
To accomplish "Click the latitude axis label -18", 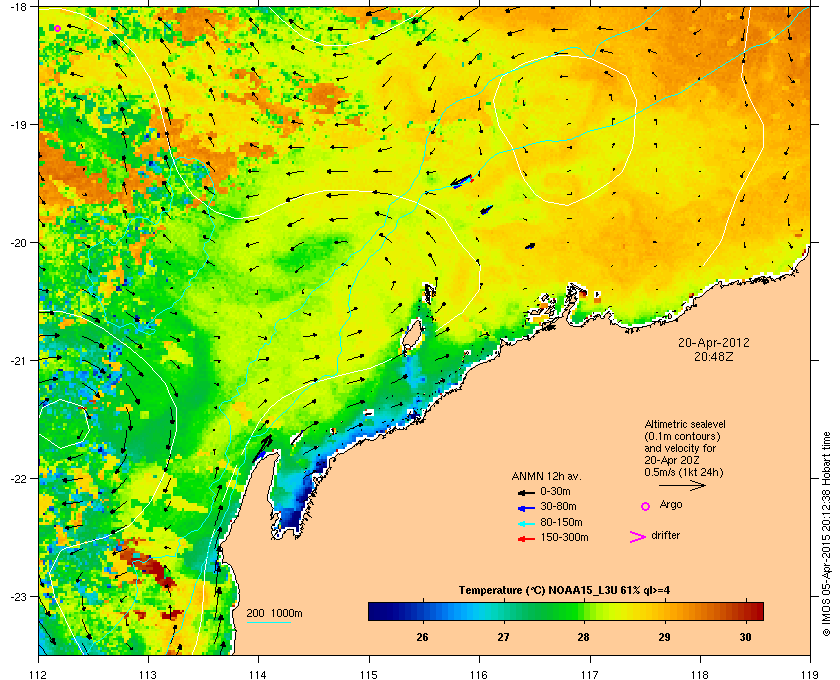I will point(18,7).
